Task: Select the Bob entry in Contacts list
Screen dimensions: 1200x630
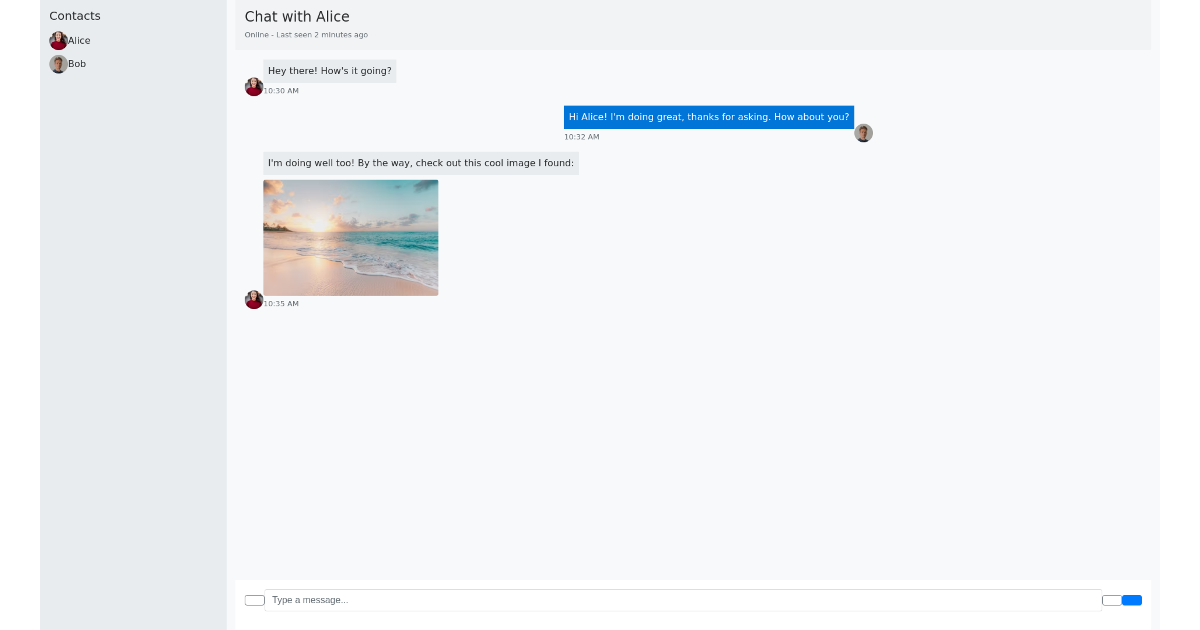Action: click(77, 63)
